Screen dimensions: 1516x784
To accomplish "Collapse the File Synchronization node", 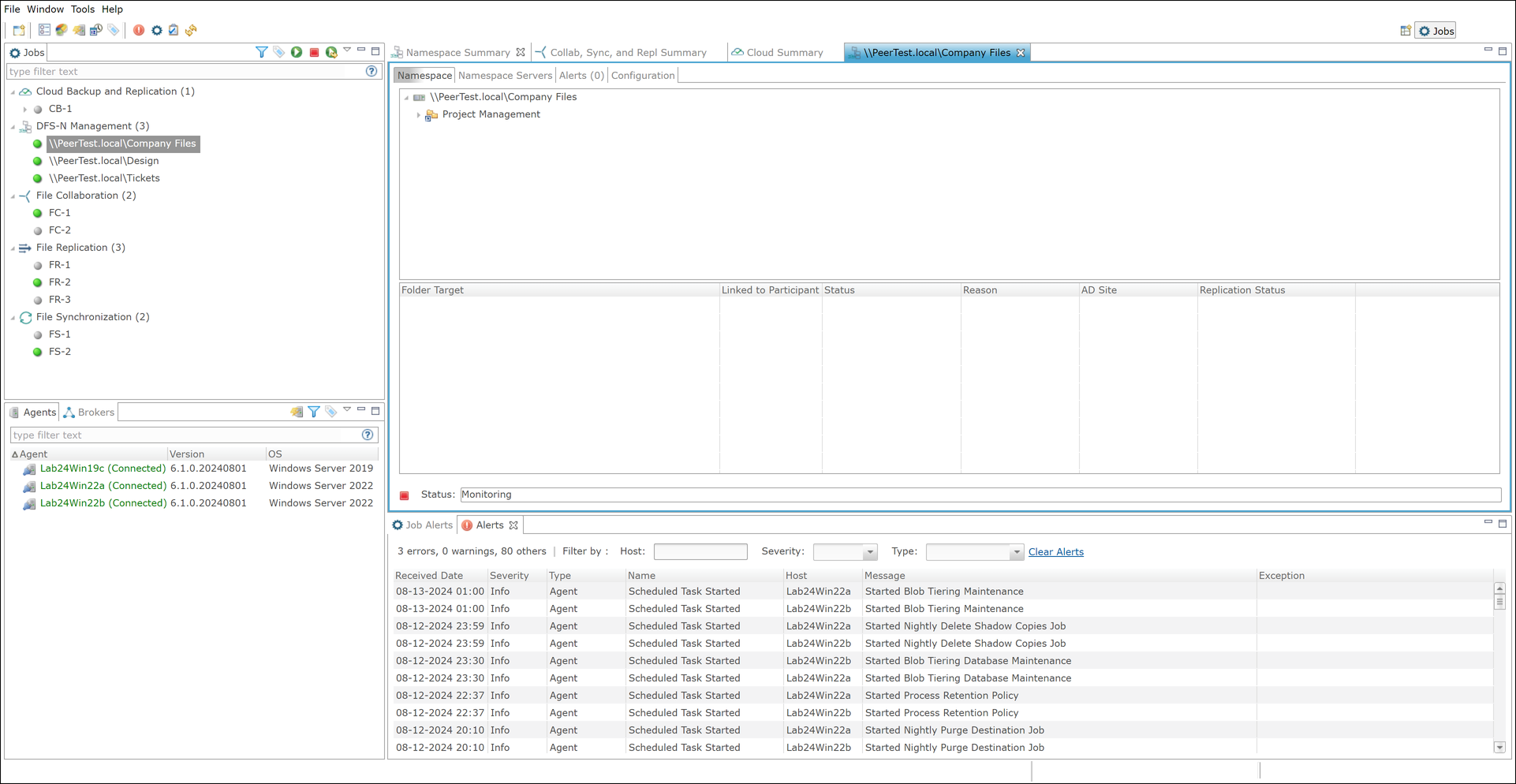I will coord(13,318).
